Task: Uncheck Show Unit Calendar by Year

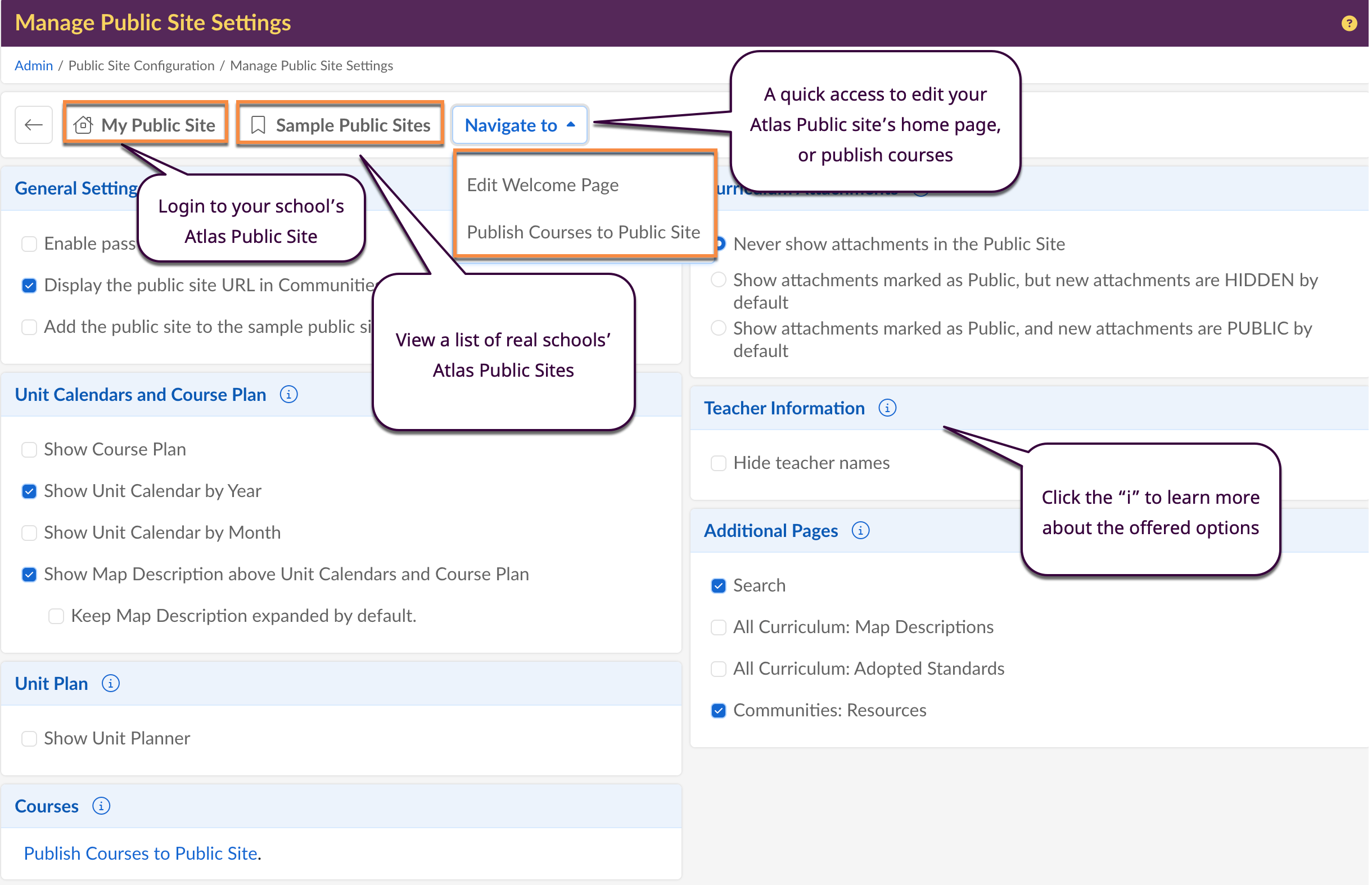Action: click(x=29, y=491)
